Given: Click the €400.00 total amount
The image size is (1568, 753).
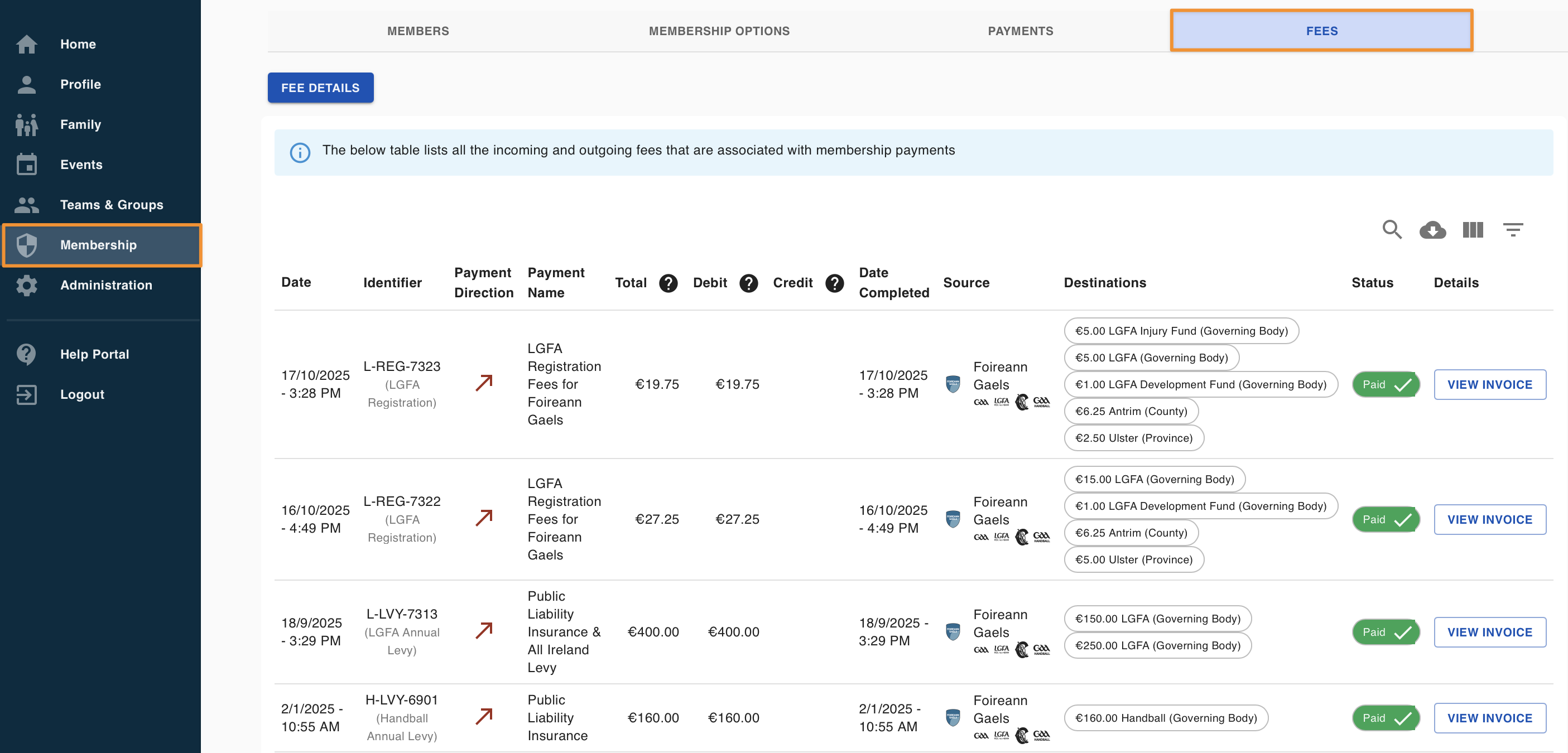Looking at the screenshot, I should (x=652, y=631).
